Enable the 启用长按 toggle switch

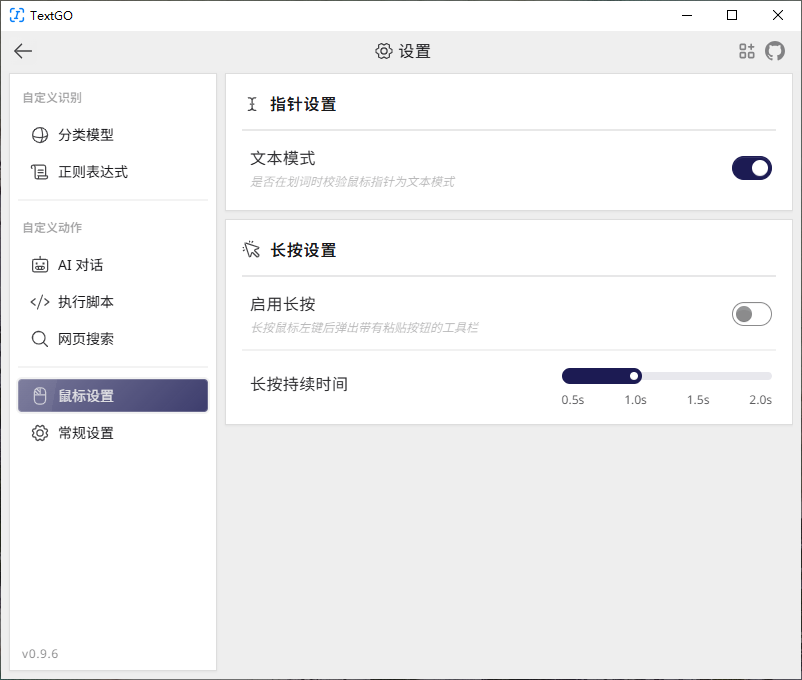[752, 314]
